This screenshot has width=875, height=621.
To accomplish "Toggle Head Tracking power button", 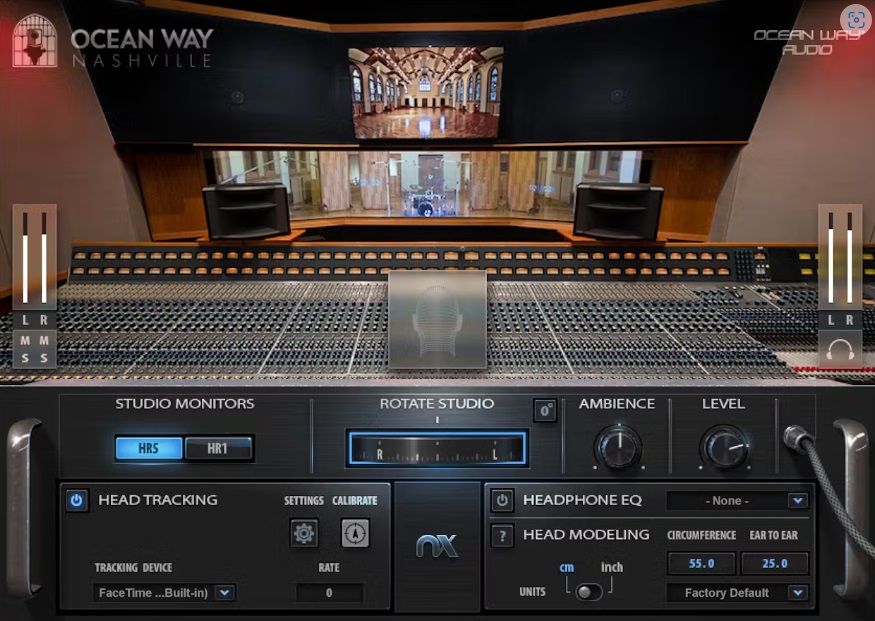I will tap(77, 500).
